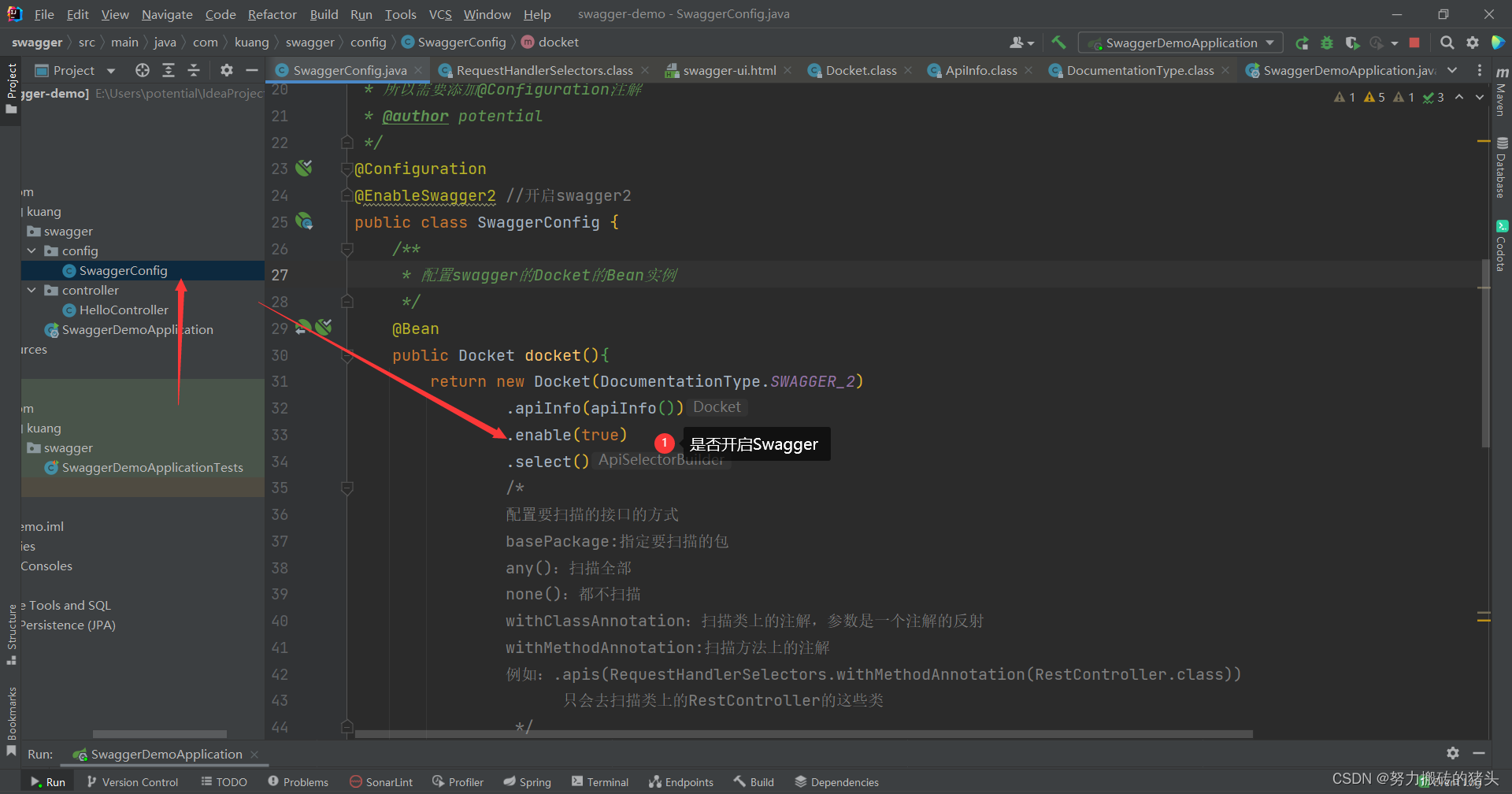1512x794 pixels.
Task: Switch to Docket.class tab
Action: click(861, 70)
